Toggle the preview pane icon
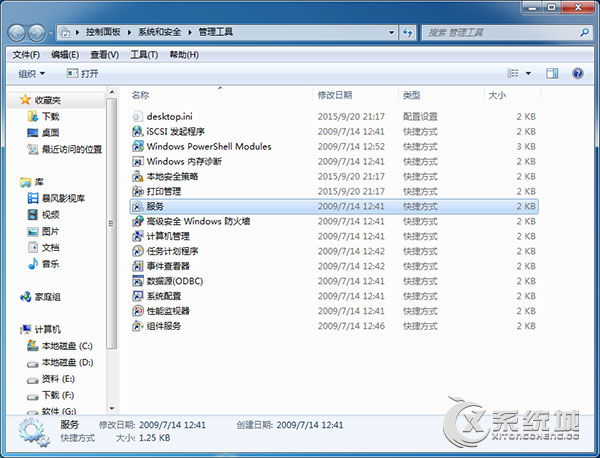The width and height of the screenshot is (600, 458). pos(552,73)
